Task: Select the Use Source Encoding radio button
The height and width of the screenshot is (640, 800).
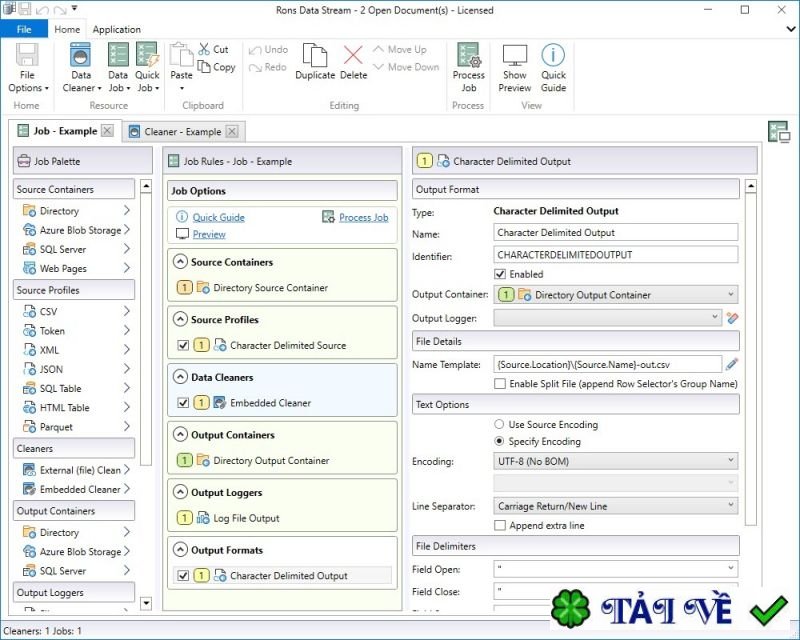Action: (x=501, y=424)
